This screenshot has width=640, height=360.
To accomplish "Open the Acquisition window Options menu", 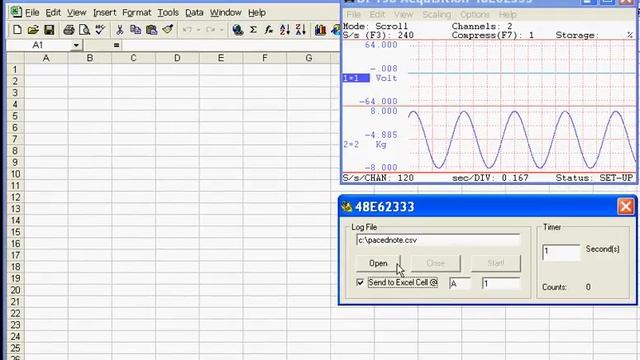I will click(475, 15).
